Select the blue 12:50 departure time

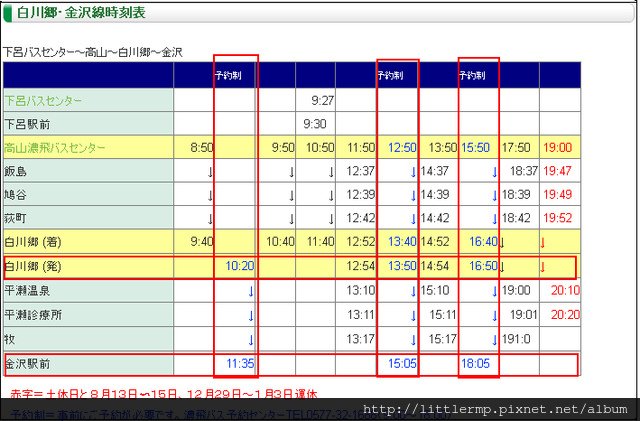point(402,147)
